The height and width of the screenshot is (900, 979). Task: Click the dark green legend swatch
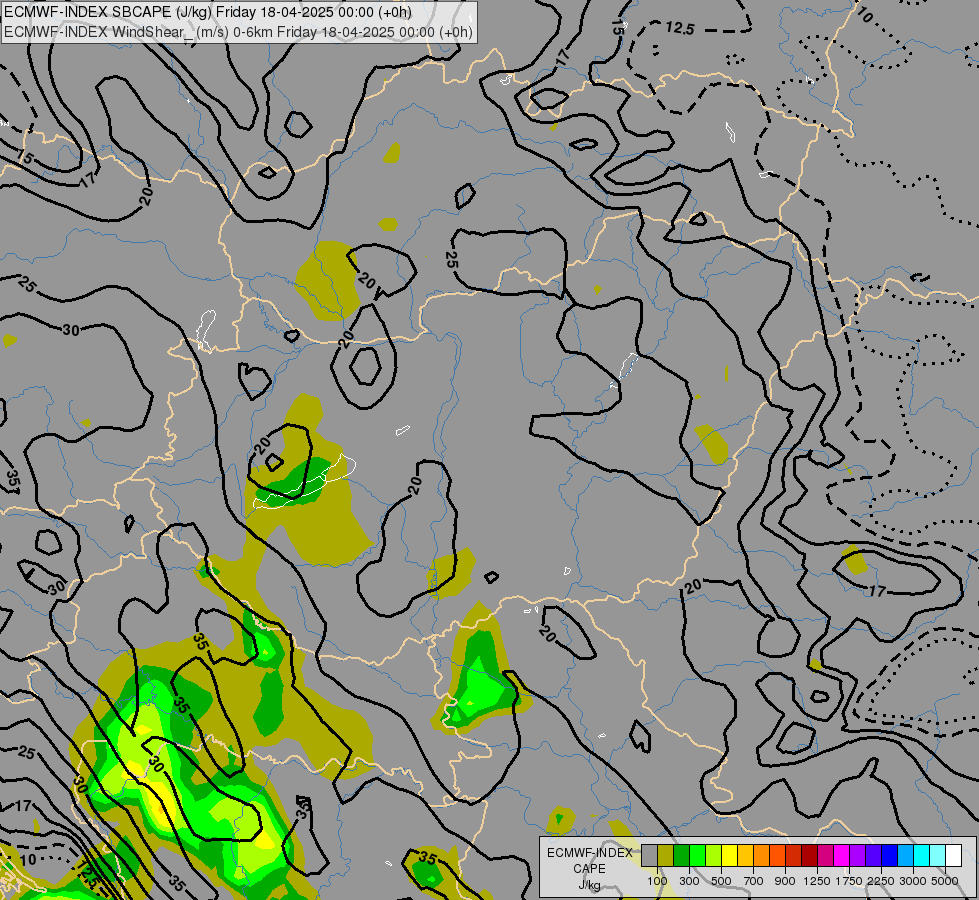click(682, 855)
